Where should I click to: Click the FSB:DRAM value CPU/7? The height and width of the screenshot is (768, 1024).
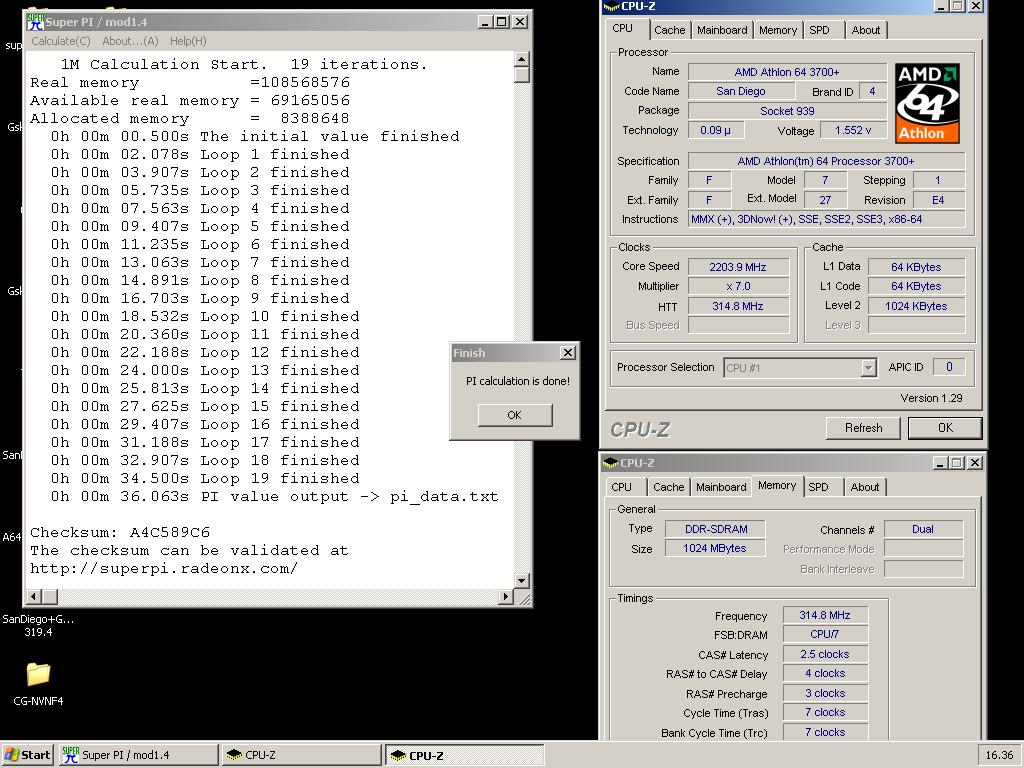[x=825, y=634]
